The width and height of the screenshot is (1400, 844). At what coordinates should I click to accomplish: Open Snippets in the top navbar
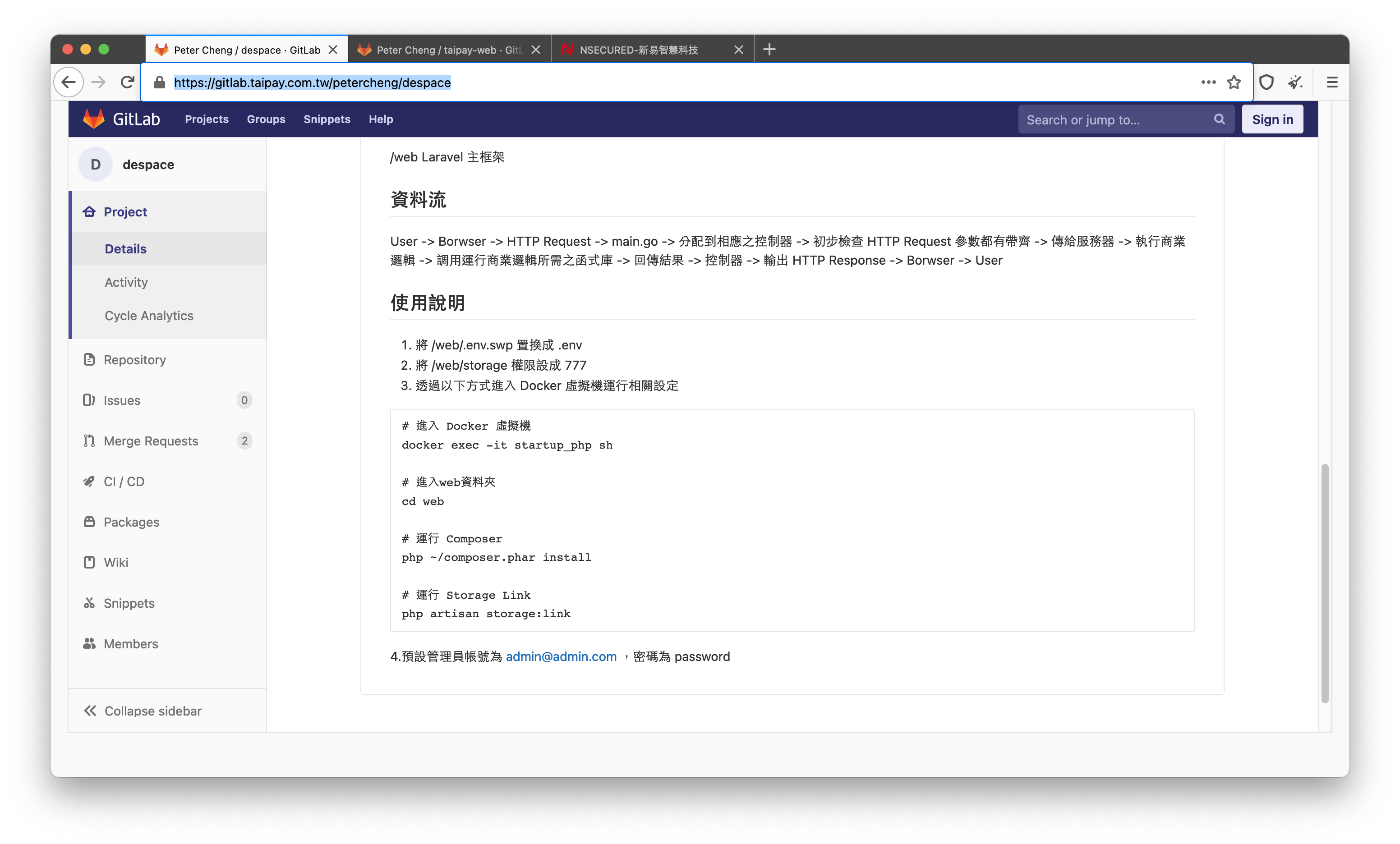pos(327,119)
